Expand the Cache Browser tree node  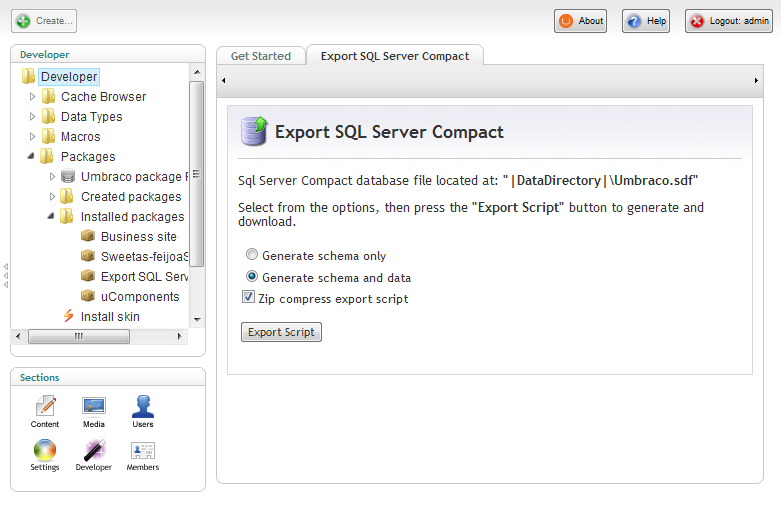click(x=32, y=96)
